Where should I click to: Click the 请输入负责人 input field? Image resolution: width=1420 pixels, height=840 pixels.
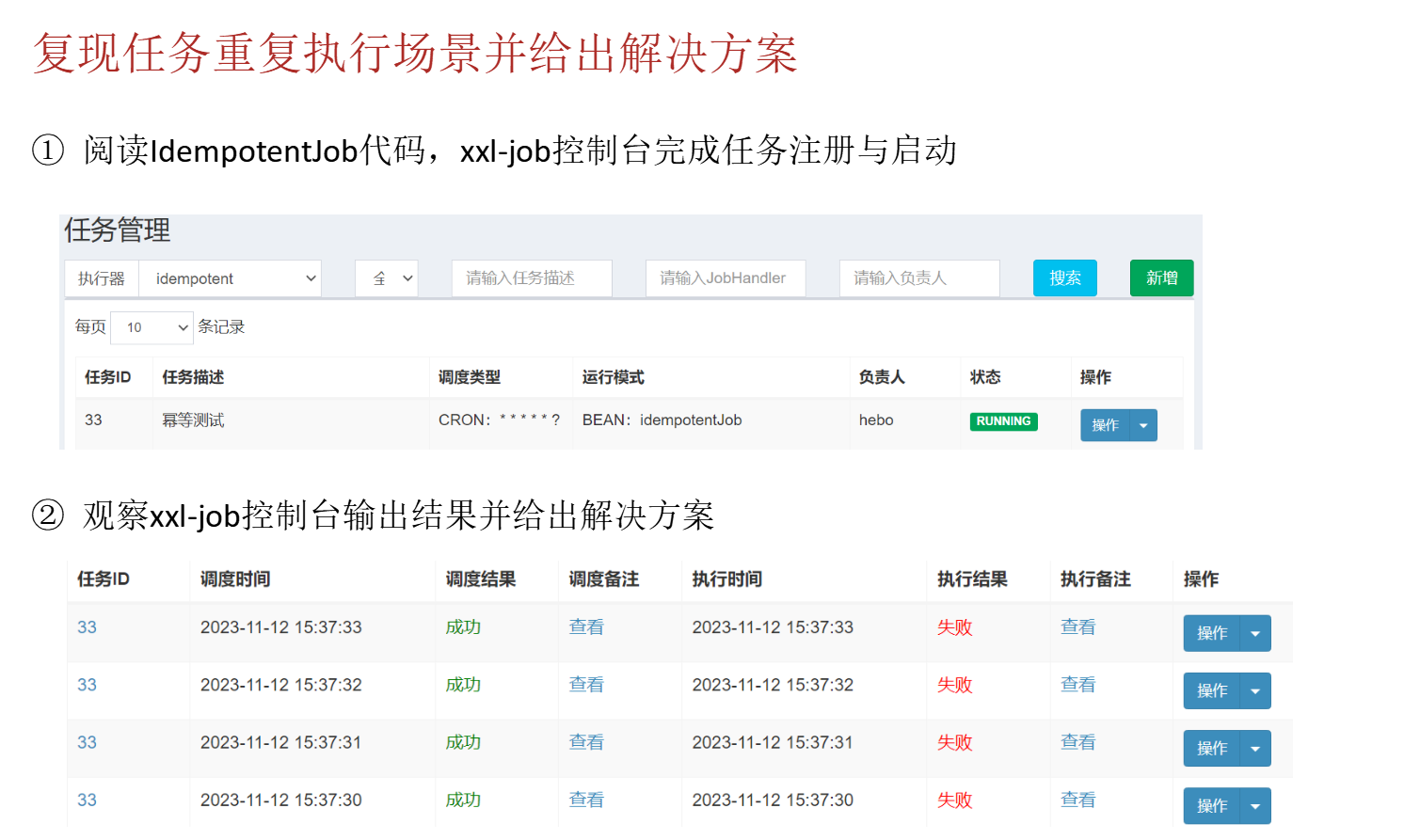pyautogui.click(x=919, y=278)
